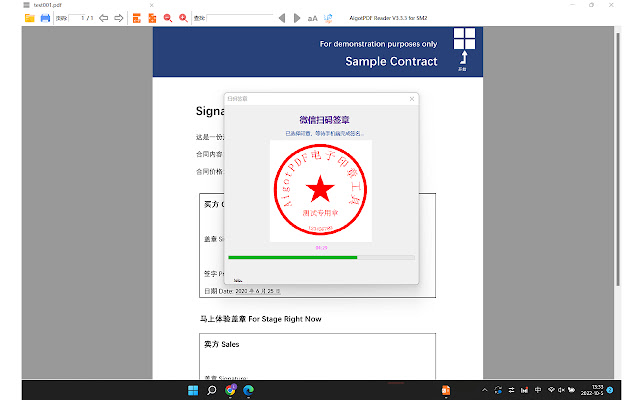Select the Date line in signature box
The width and height of the screenshot is (640, 400).
click(x=242, y=291)
